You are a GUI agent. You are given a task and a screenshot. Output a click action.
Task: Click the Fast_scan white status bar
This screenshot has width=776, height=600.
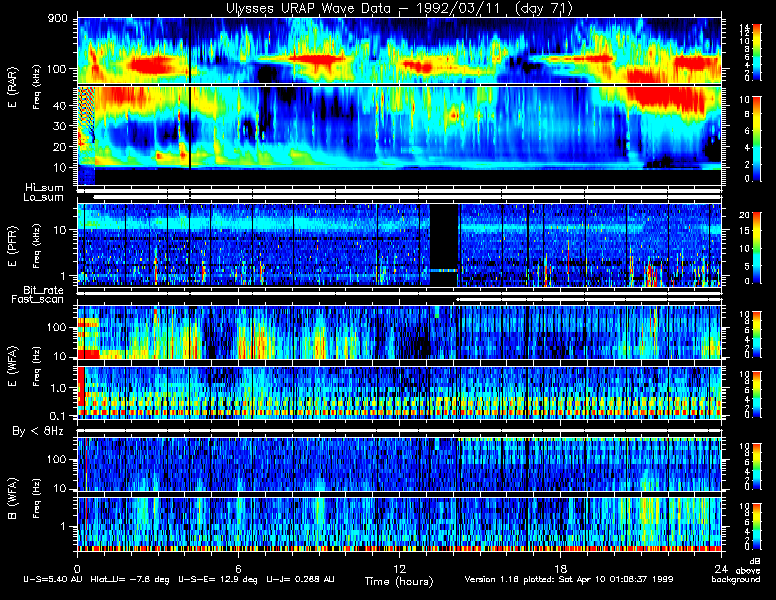point(588,300)
